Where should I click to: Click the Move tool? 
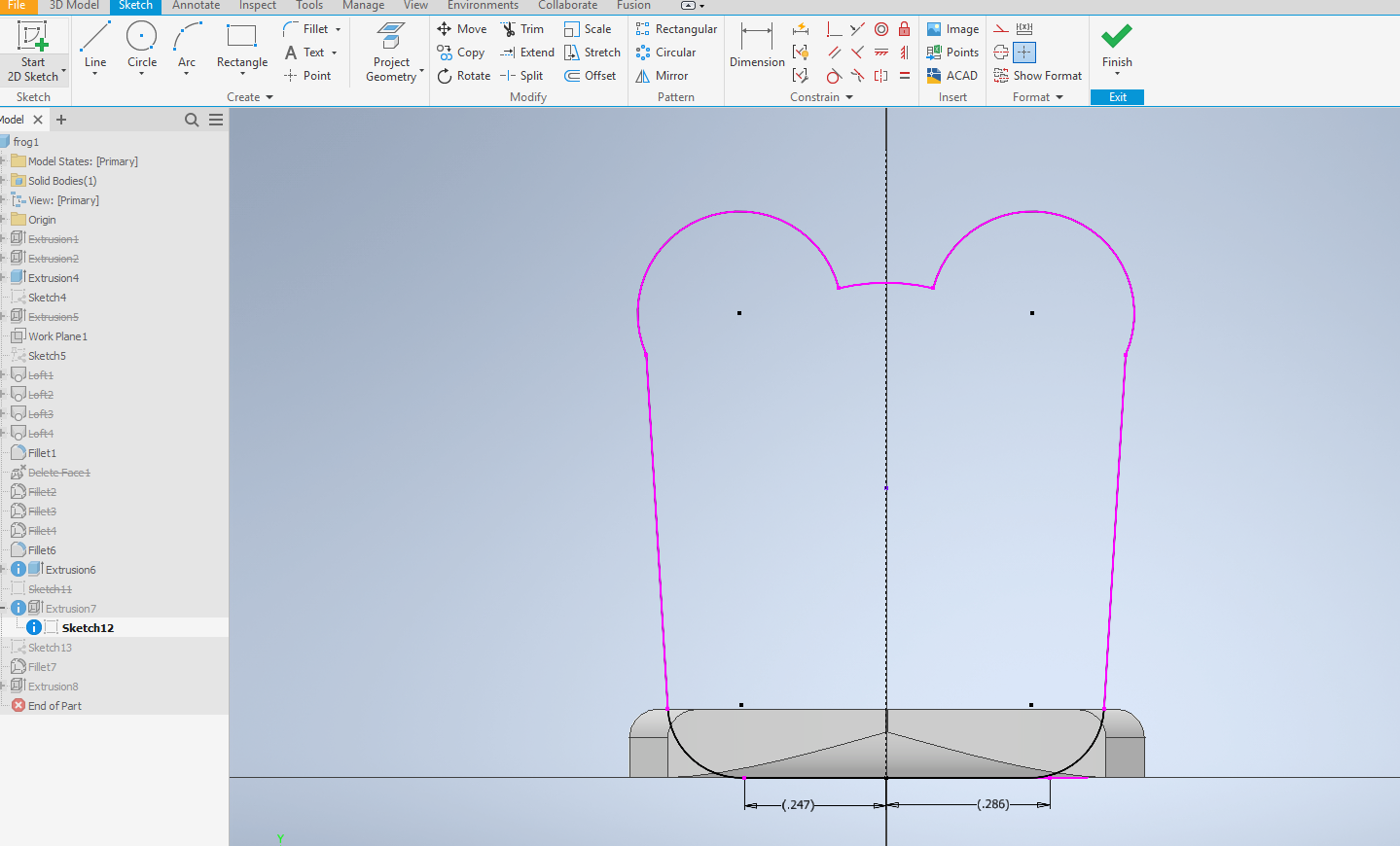(462, 29)
